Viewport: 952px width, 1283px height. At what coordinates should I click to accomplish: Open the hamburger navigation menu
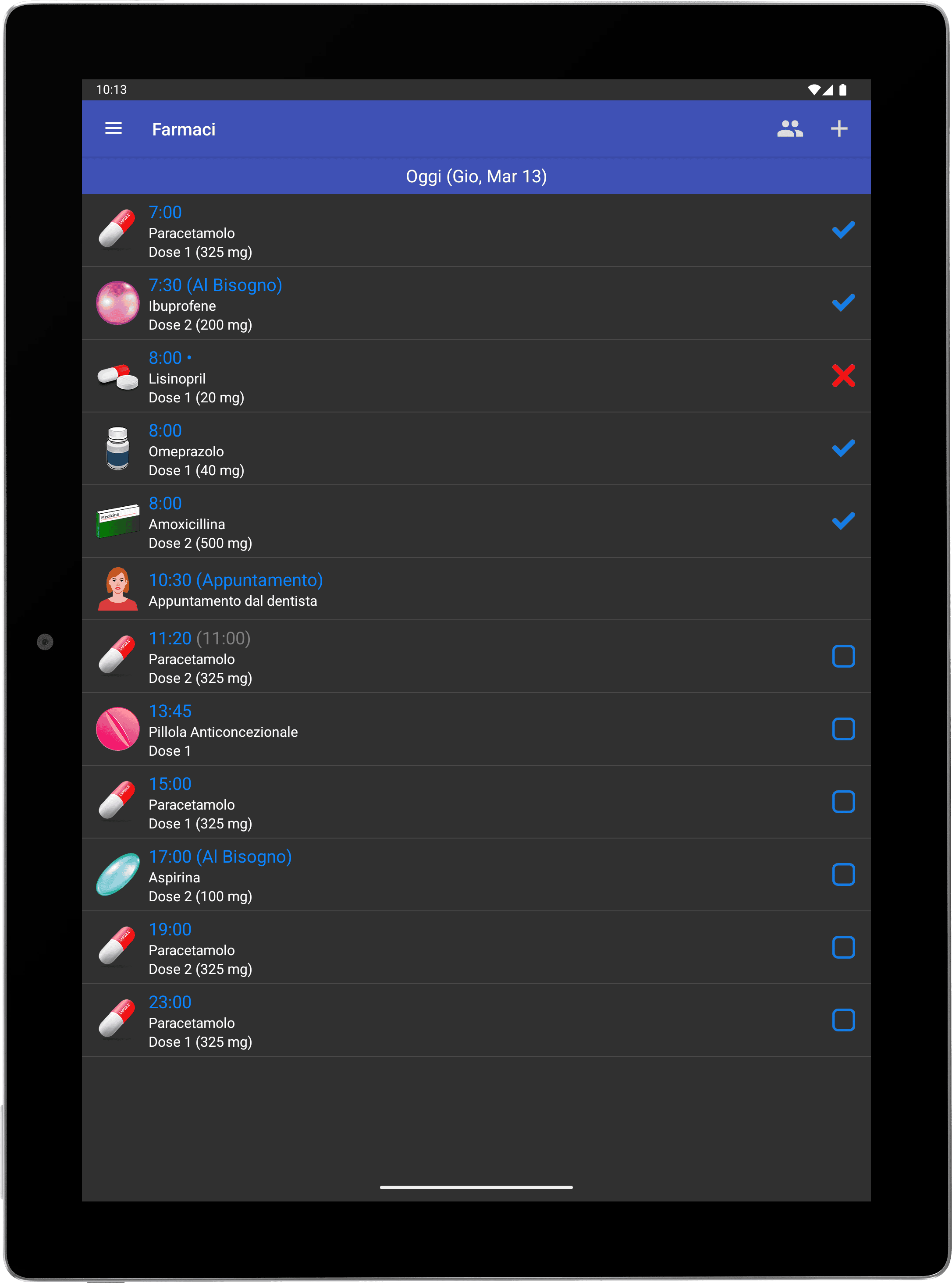click(x=114, y=128)
